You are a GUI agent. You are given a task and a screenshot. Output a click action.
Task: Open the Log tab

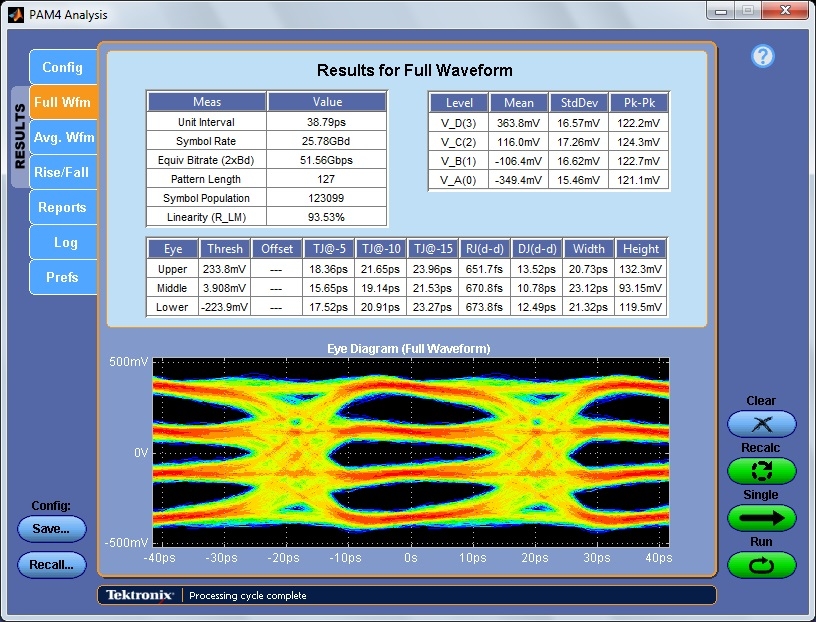tap(64, 242)
